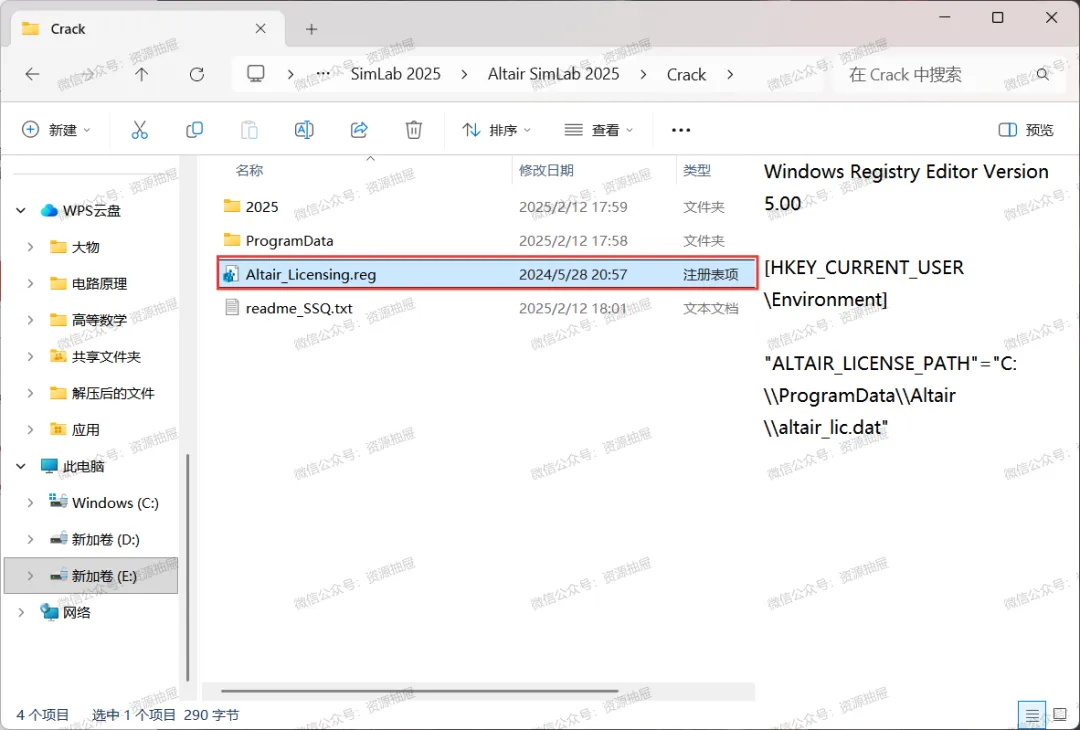Click the This PC monitor icon in address bar

coord(256,74)
